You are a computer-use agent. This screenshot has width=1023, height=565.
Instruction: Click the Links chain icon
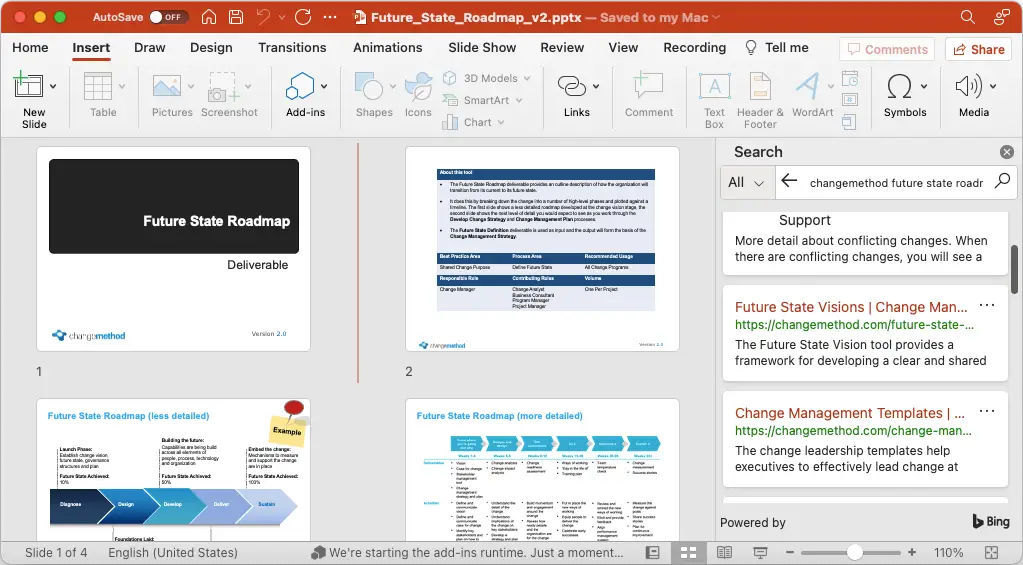[572, 86]
